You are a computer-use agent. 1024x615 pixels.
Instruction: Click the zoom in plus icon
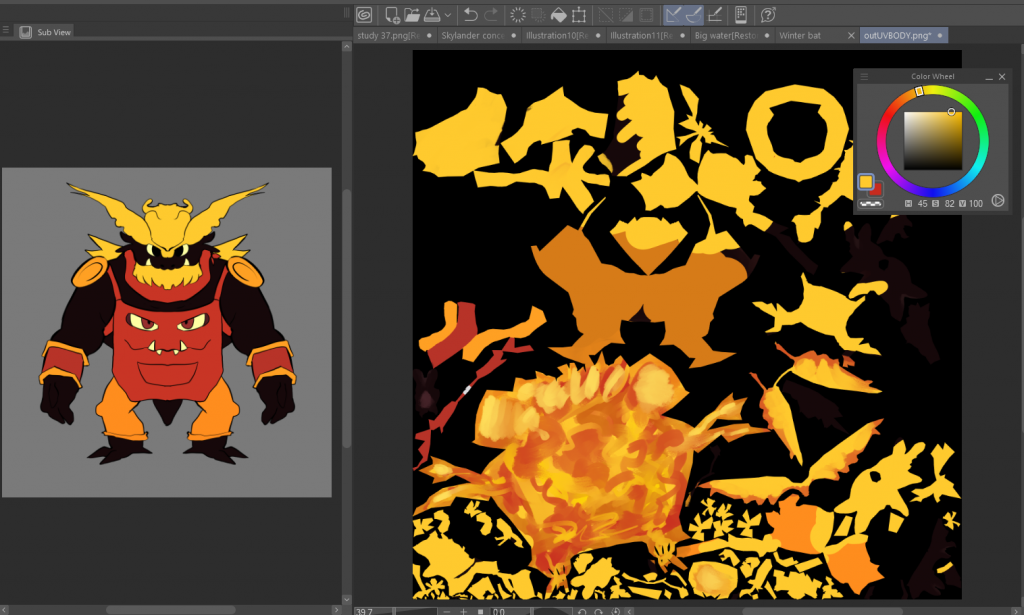[x=463, y=611]
